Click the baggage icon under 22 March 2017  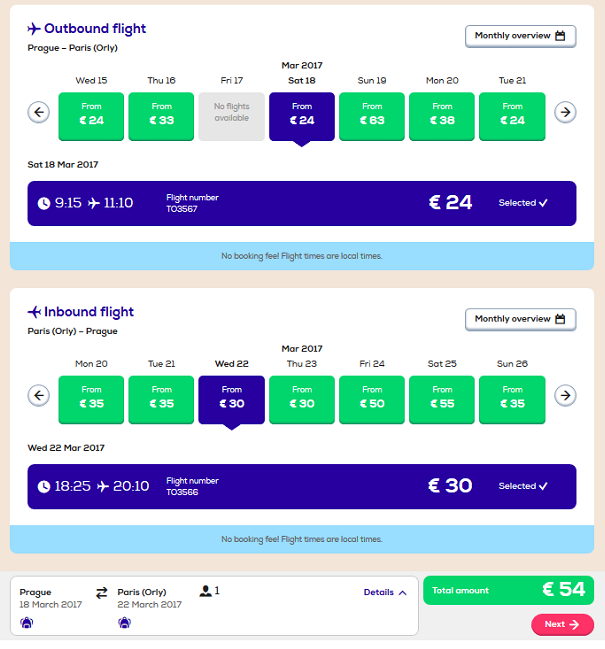[x=125, y=622]
